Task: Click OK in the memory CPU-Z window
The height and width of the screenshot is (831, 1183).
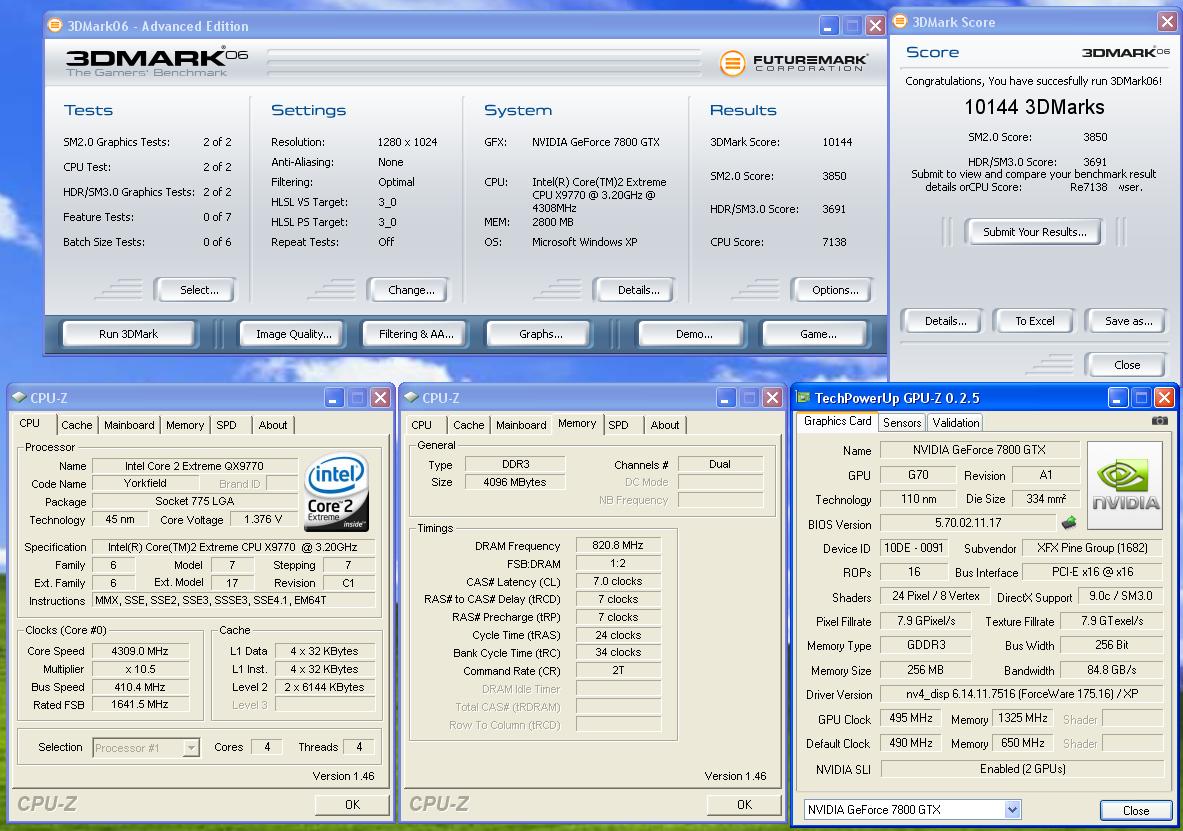Action: [744, 805]
